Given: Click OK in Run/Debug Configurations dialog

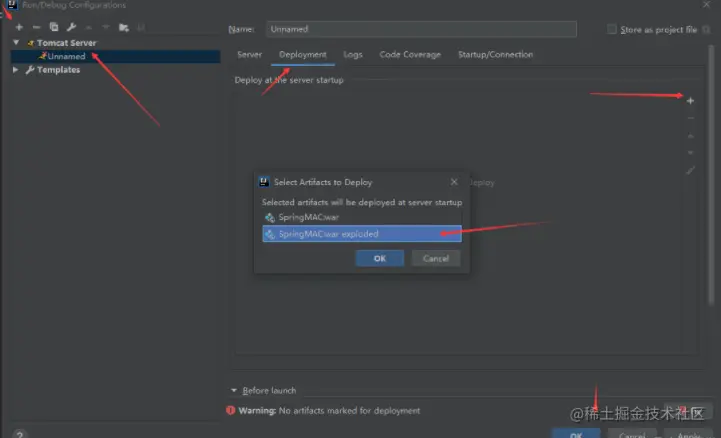Looking at the screenshot, I should 576,434.
